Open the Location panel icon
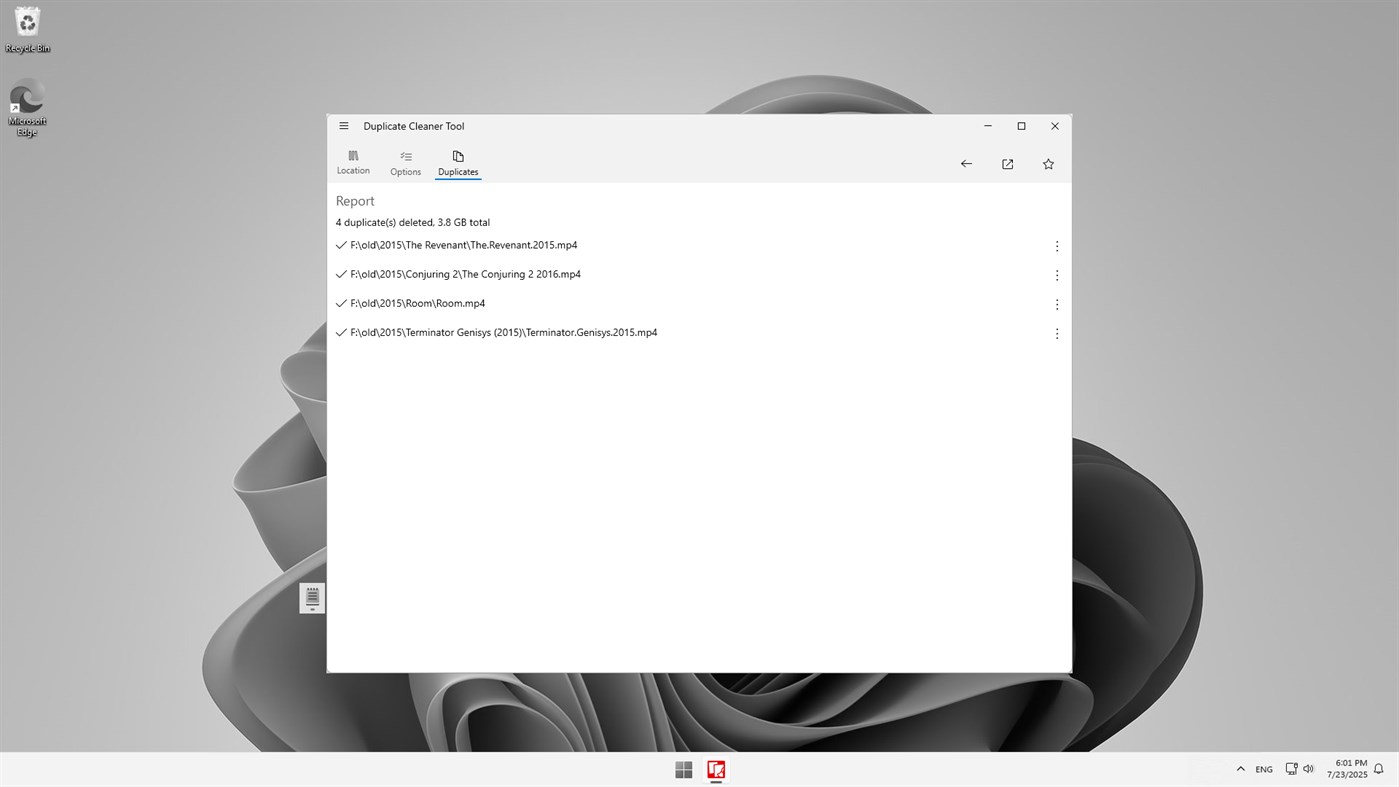This screenshot has width=1399, height=787. pos(353,162)
